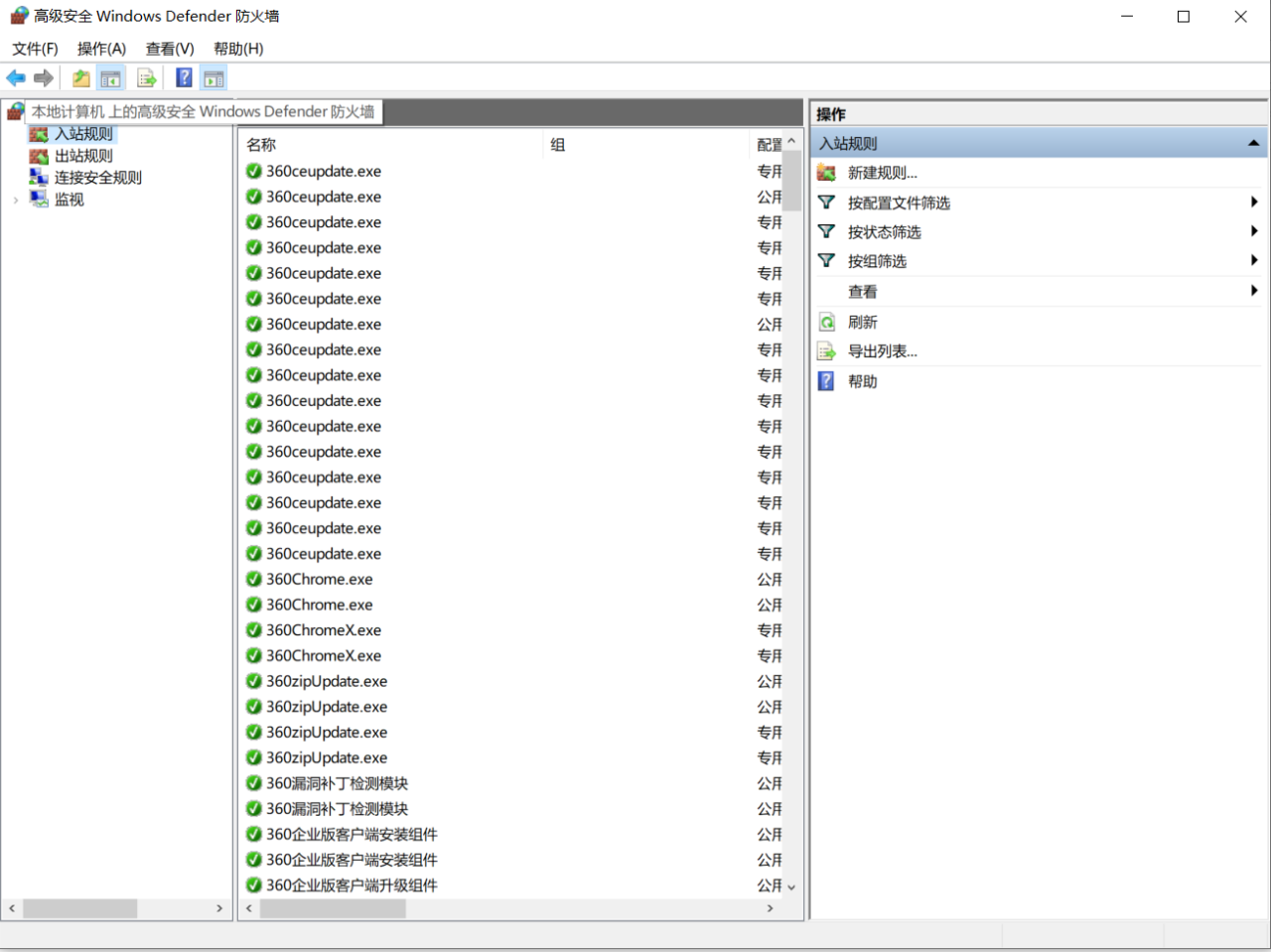Open the 帮助(H) menu
The height and width of the screenshot is (952, 1271).
[x=238, y=49]
